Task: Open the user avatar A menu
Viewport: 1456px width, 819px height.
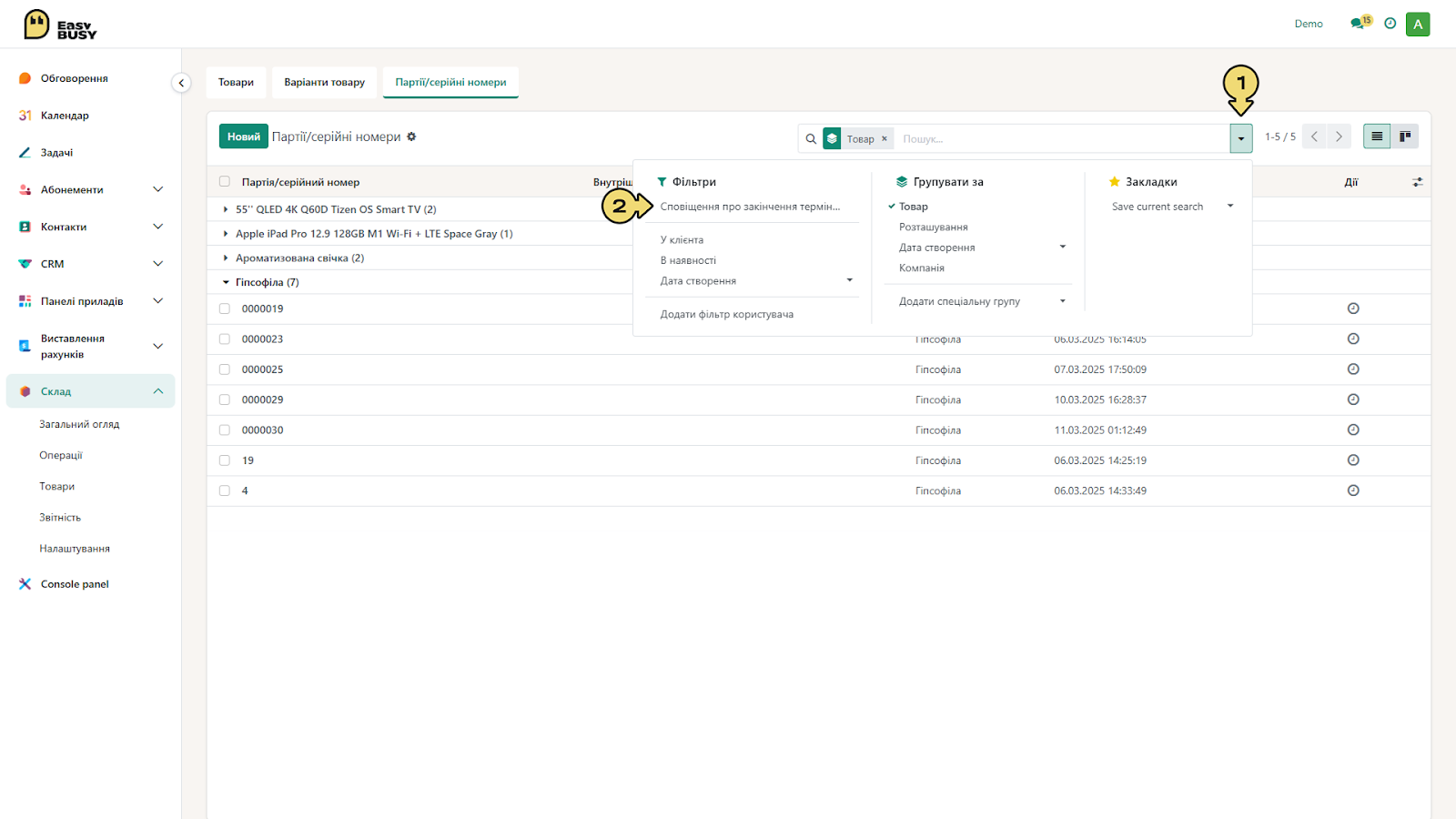Action: 1418,25
